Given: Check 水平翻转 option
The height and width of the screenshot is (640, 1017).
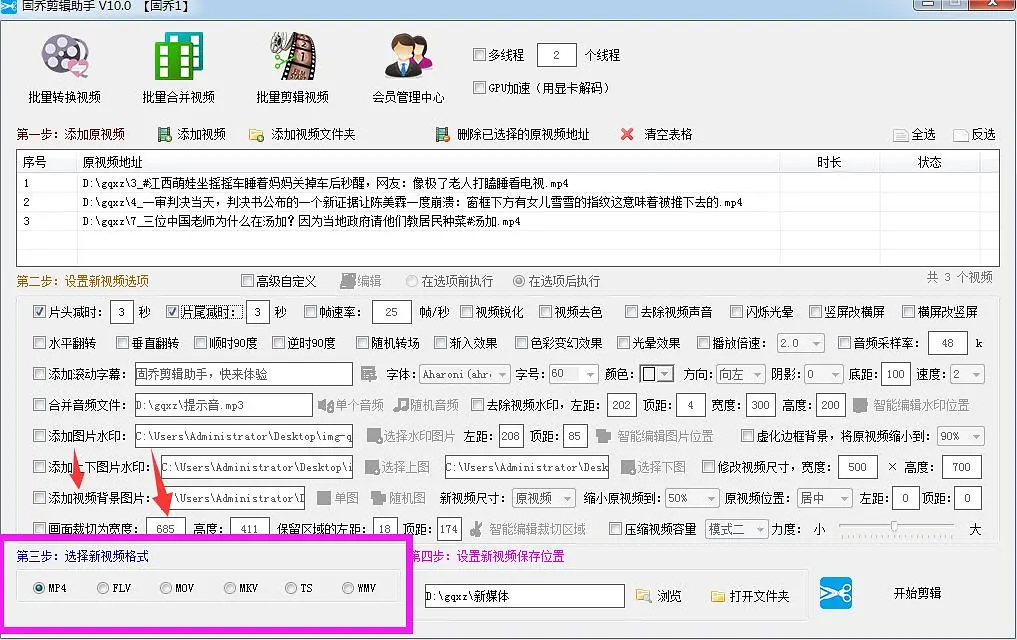Looking at the screenshot, I should point(40,342).
